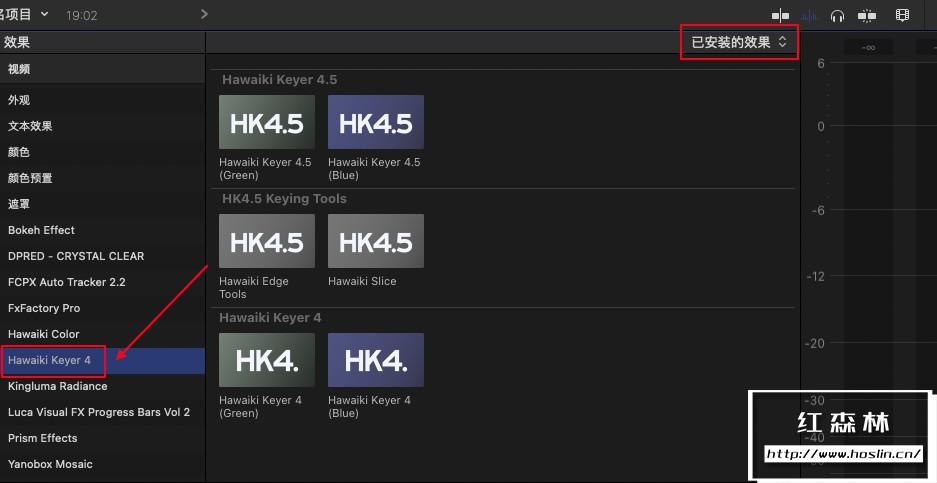
Task: Select FxFactory Pro category
Action: (x=102, y=308)
